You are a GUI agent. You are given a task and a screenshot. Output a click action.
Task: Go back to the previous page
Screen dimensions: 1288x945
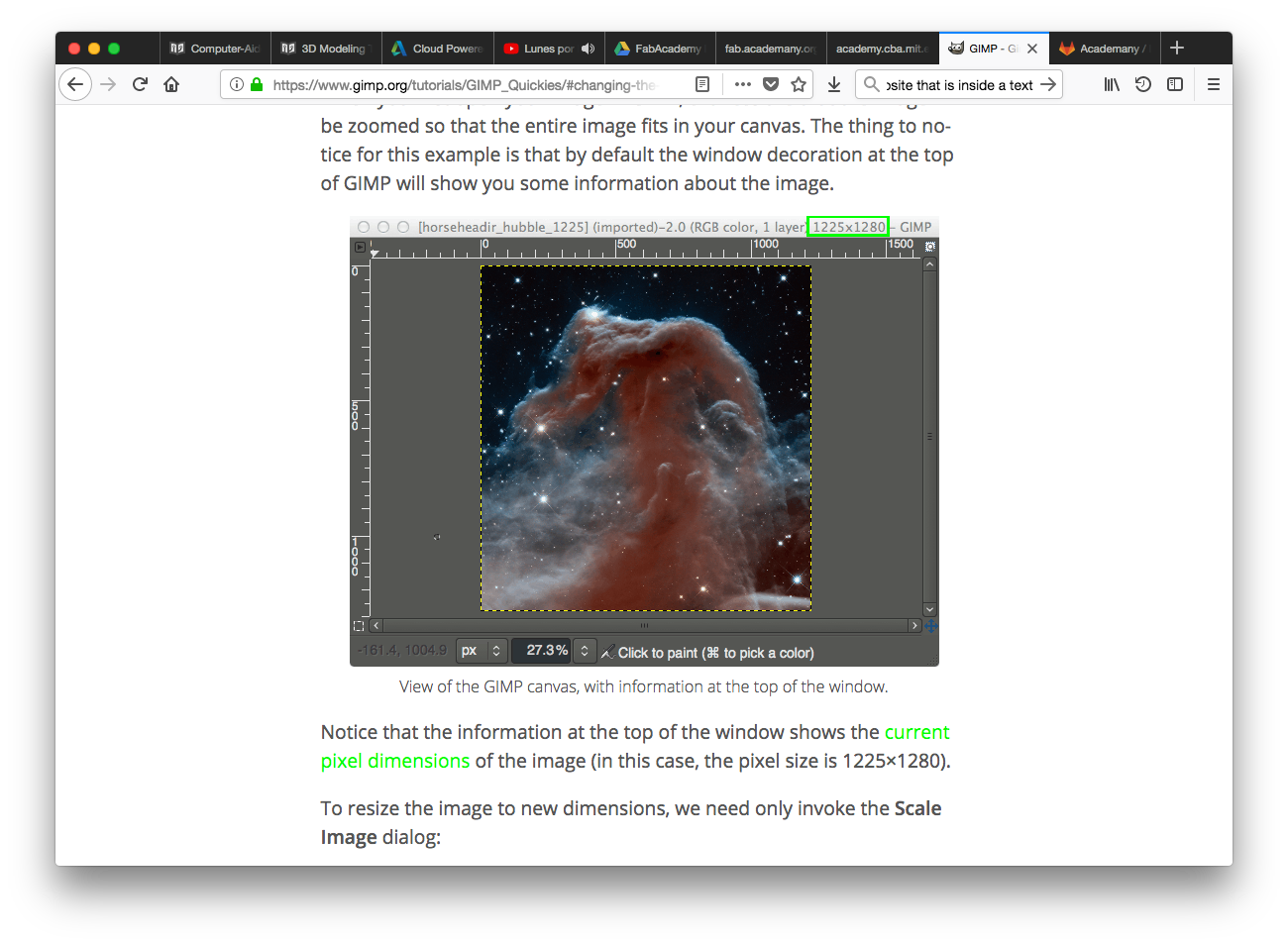75,84
